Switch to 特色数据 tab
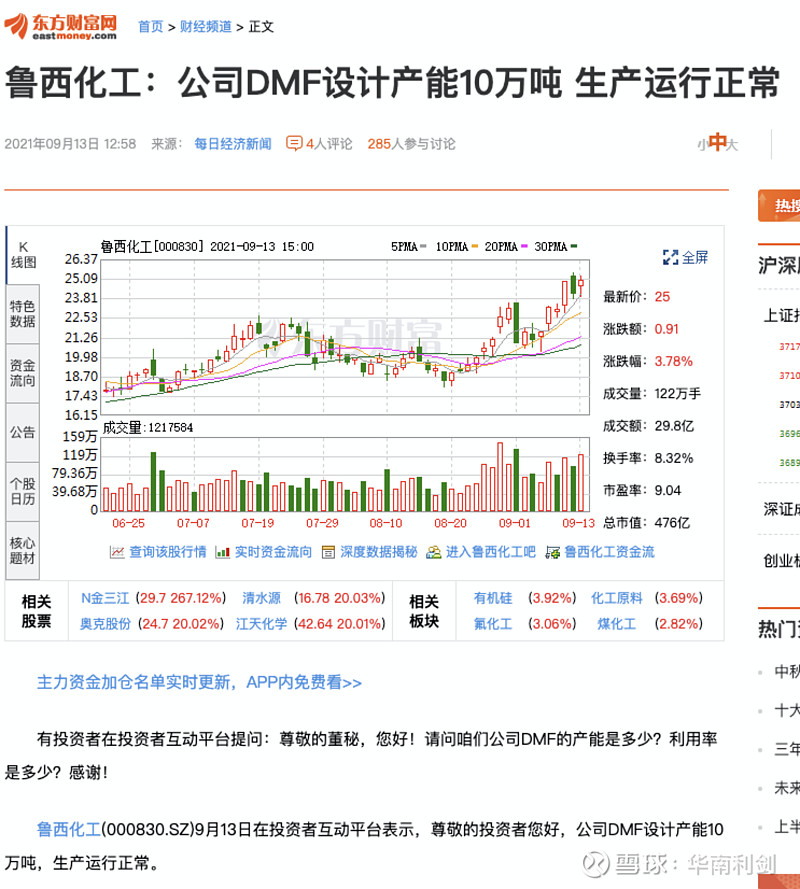800x889 pixels. (x=23, y=314)
